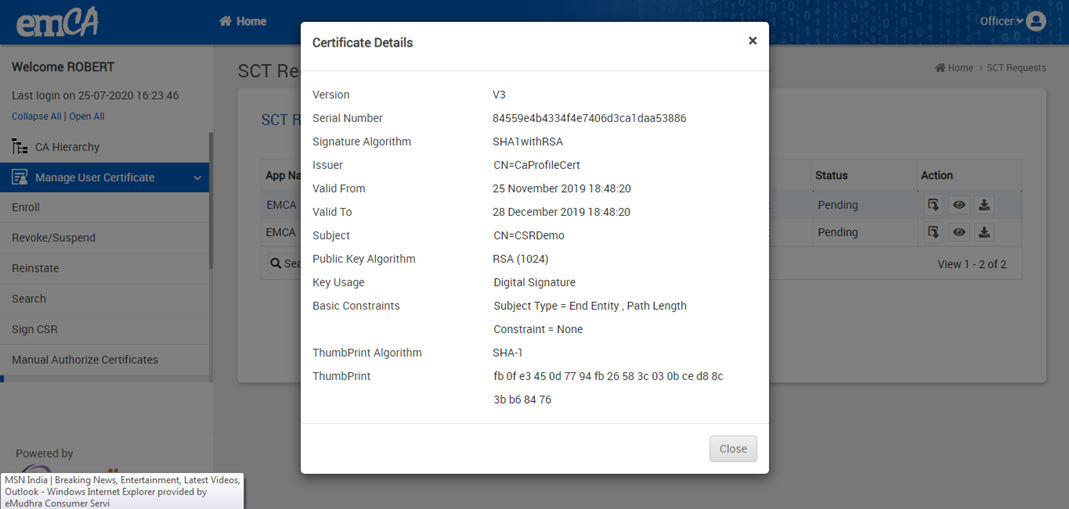Choose Sign CSR in the sidebar

tap(35, 329)
